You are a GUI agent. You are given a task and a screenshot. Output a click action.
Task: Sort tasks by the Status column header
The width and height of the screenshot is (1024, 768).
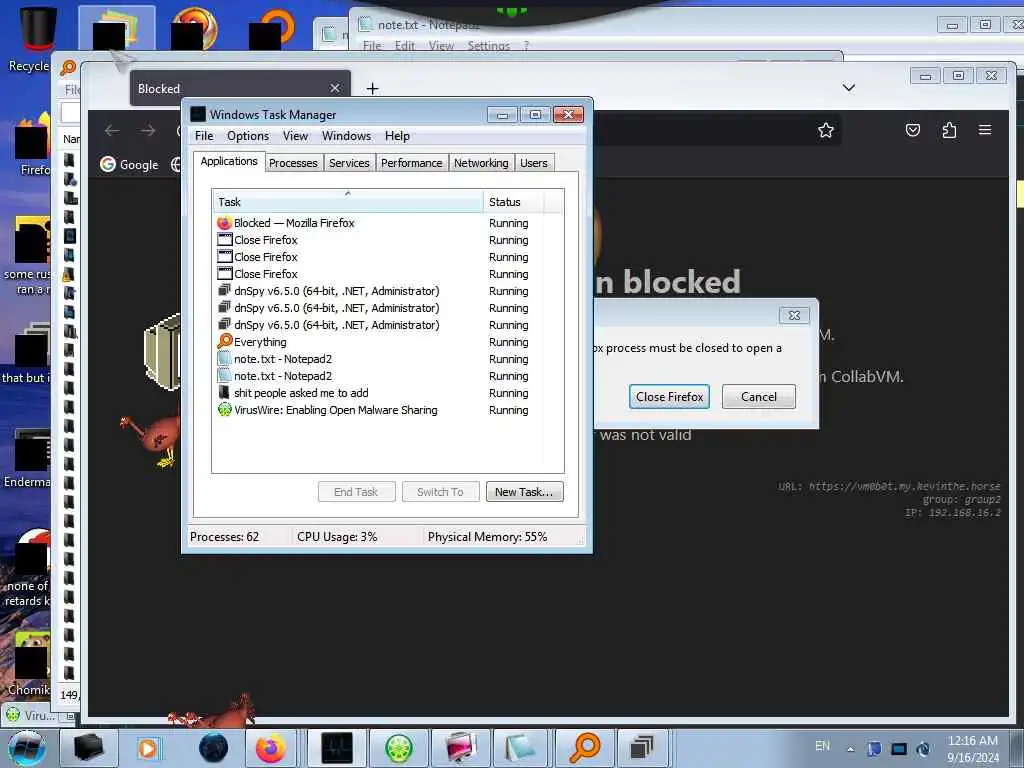(x=513, y=202)
